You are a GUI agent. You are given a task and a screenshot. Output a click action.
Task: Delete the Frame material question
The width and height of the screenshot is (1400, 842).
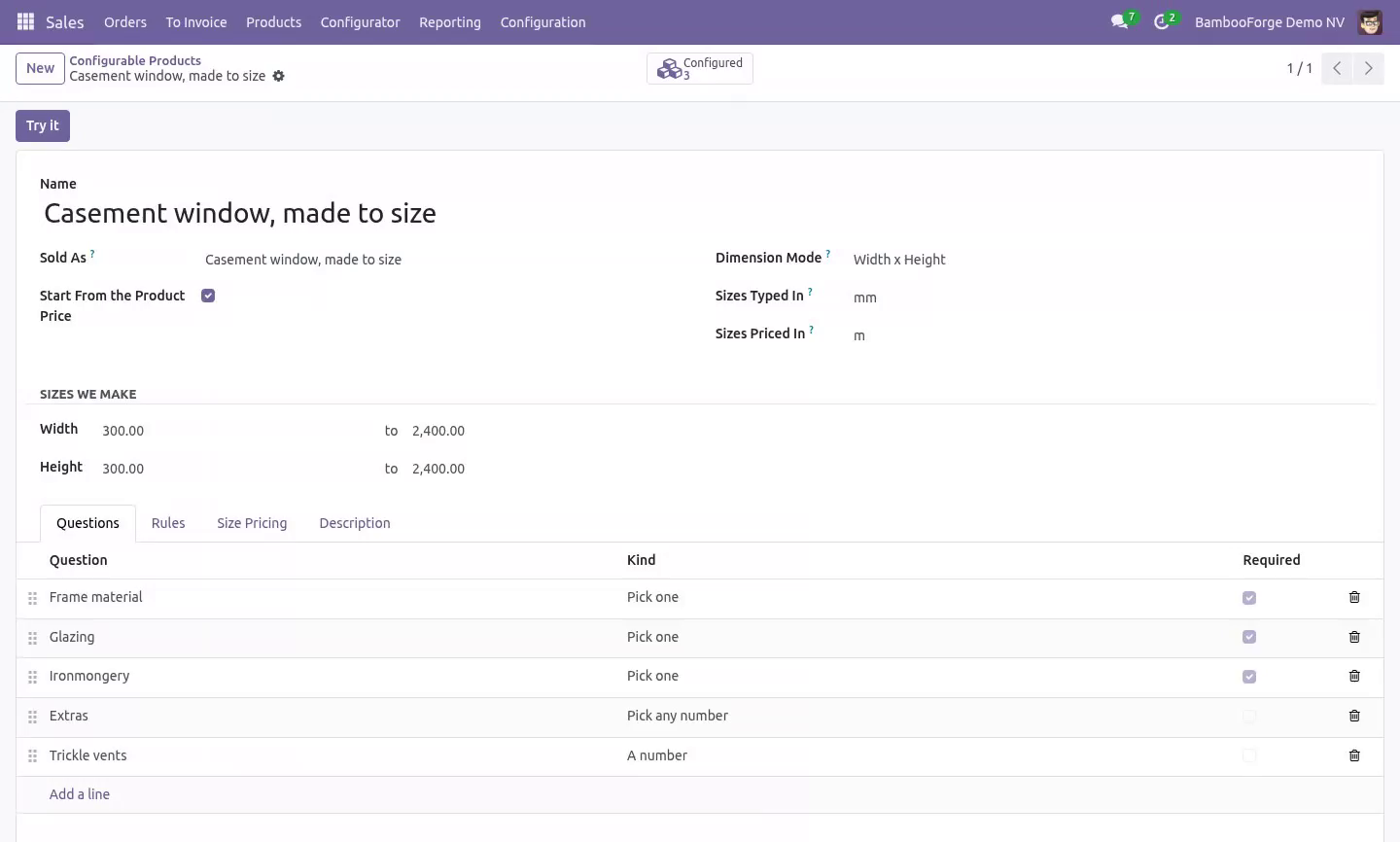click(1354, 597)
